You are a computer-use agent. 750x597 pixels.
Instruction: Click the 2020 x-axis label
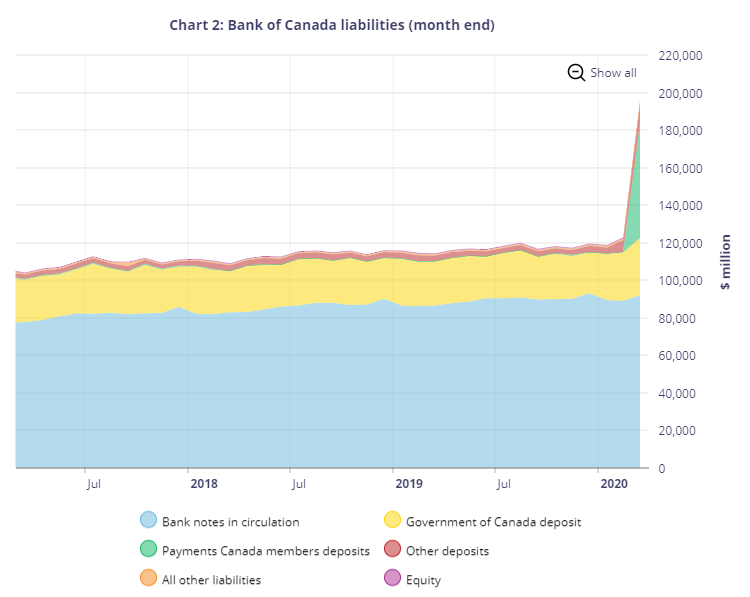[x=614, y=484]
